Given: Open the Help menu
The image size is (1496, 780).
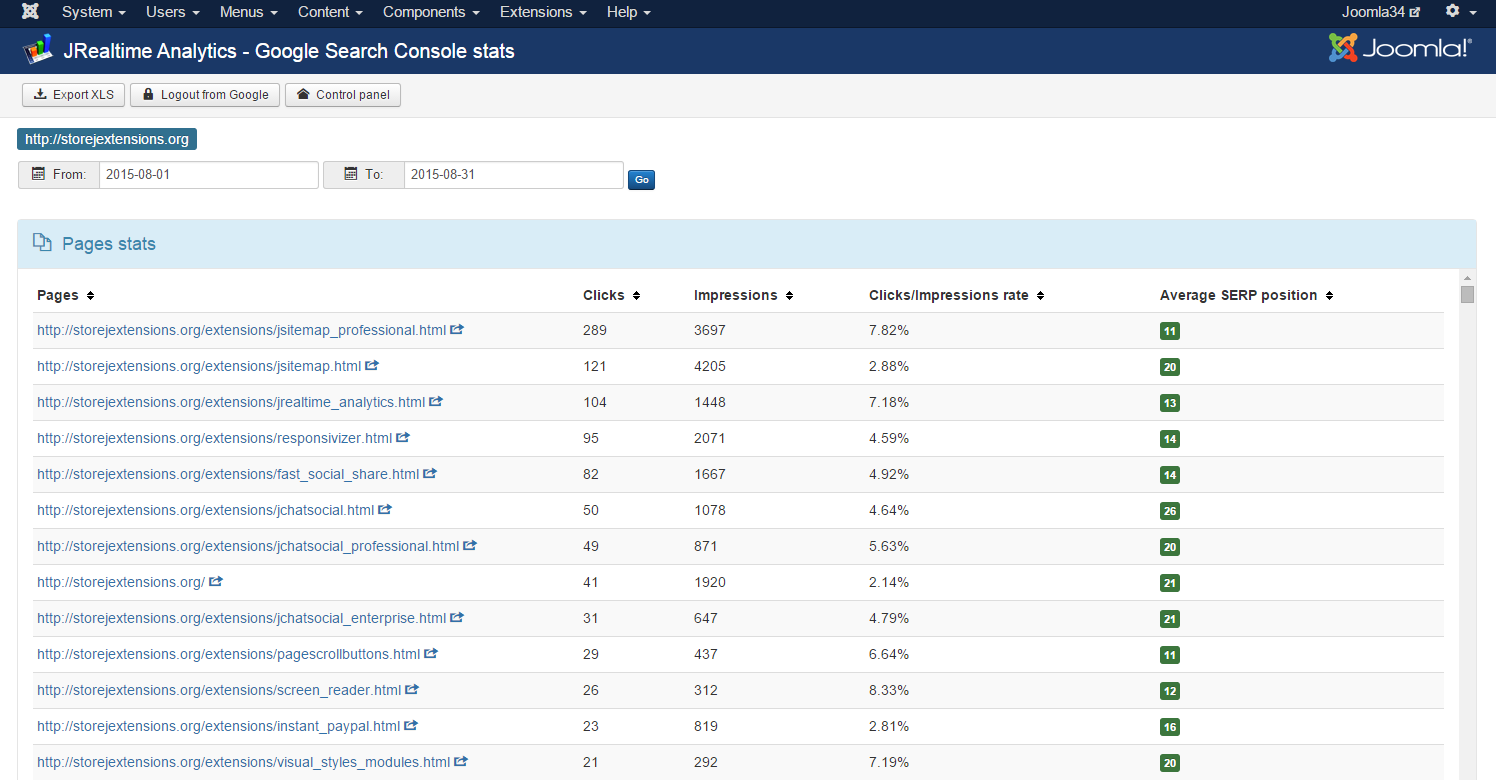Looking at the screenshot, I should [629, 12].
